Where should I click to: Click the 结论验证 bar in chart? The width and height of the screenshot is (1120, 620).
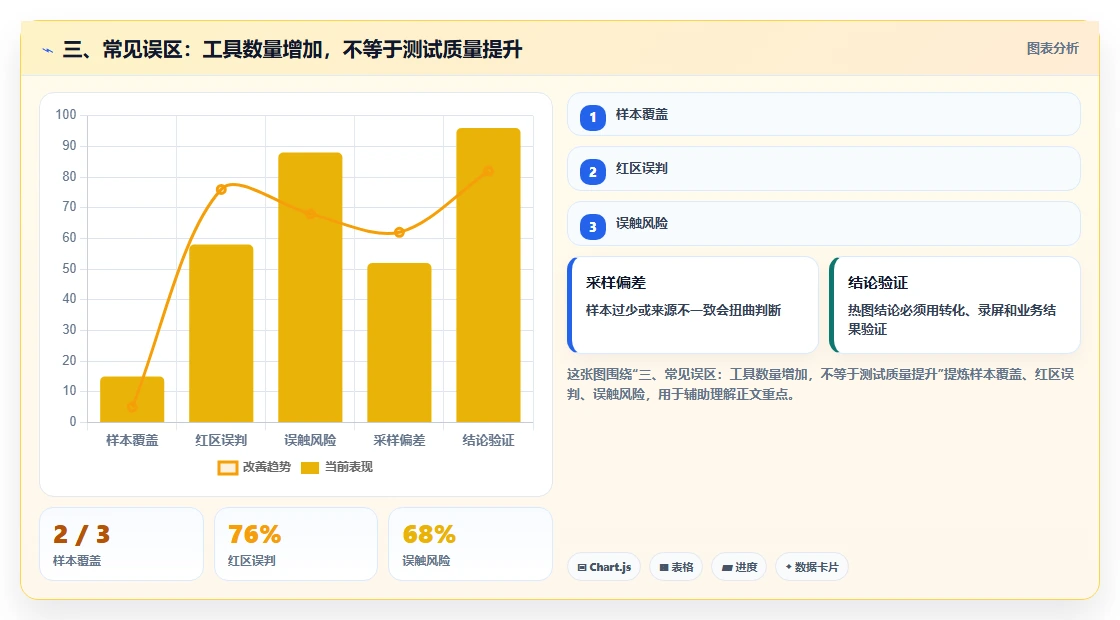489,275
